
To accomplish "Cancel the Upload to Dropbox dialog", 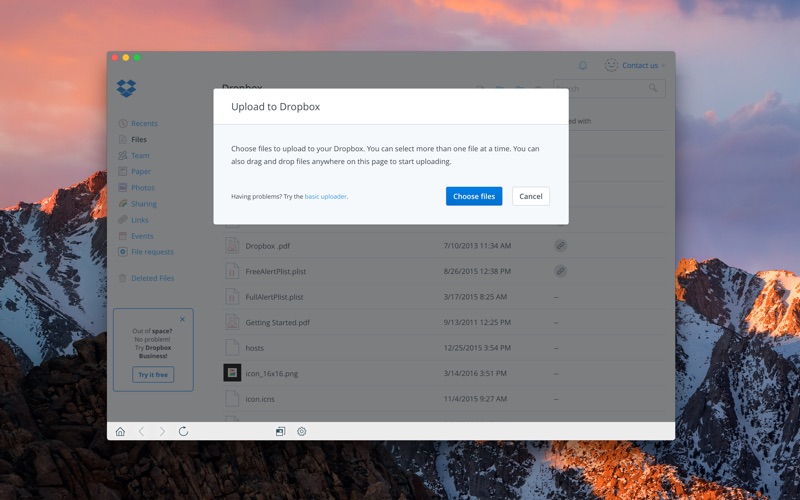I will pos(530,196).
